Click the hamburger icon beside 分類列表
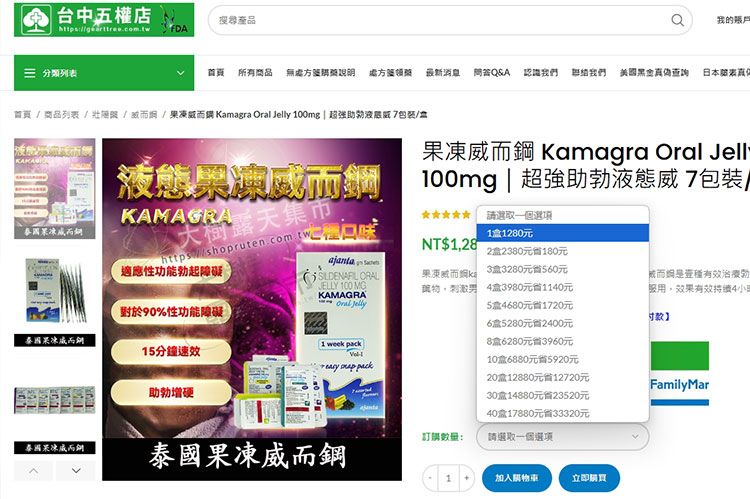Viewport: 750px width, 499px height. [x=29, y=73]
